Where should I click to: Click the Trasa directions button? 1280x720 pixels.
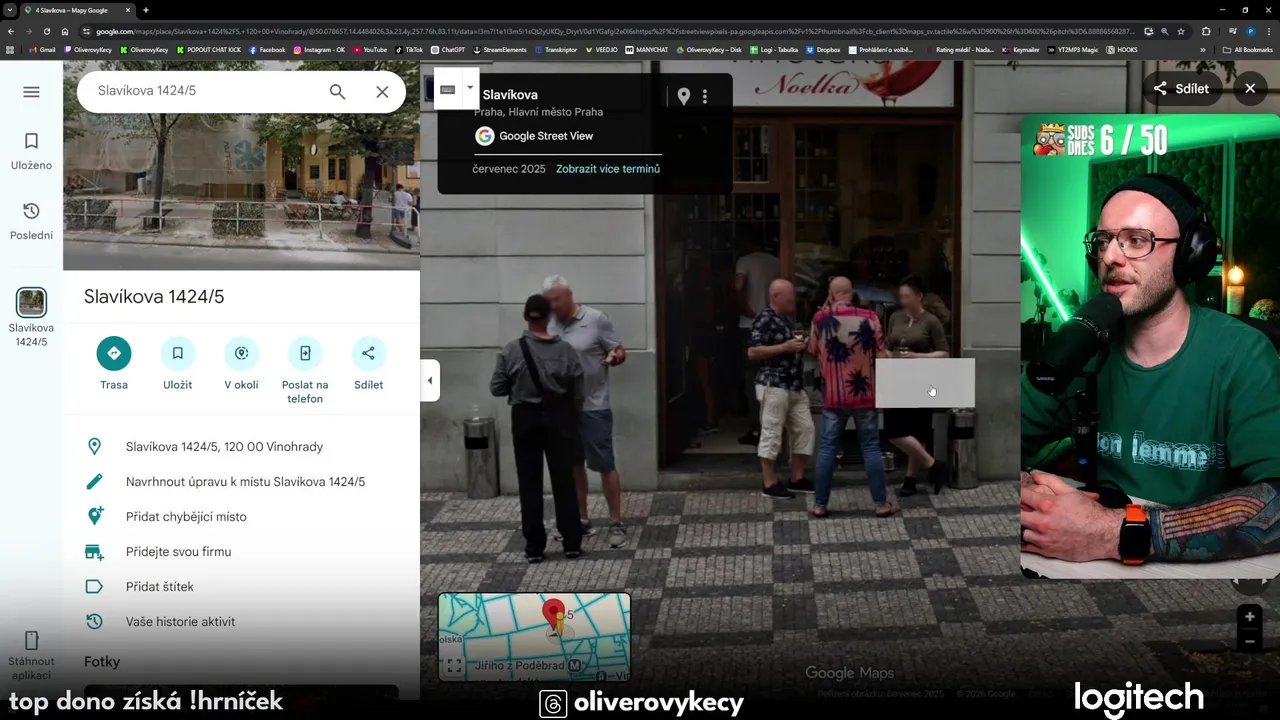(x=114, y=364)
